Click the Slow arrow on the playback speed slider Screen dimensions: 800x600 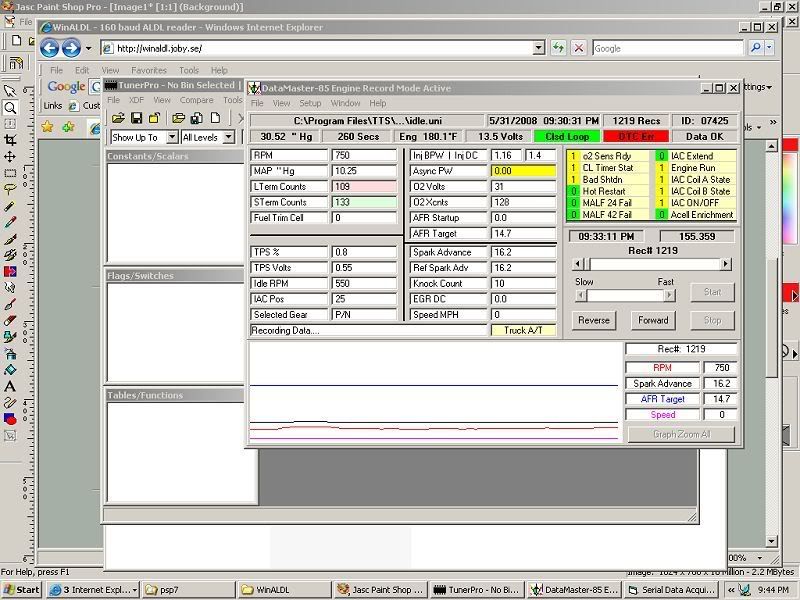581,295
